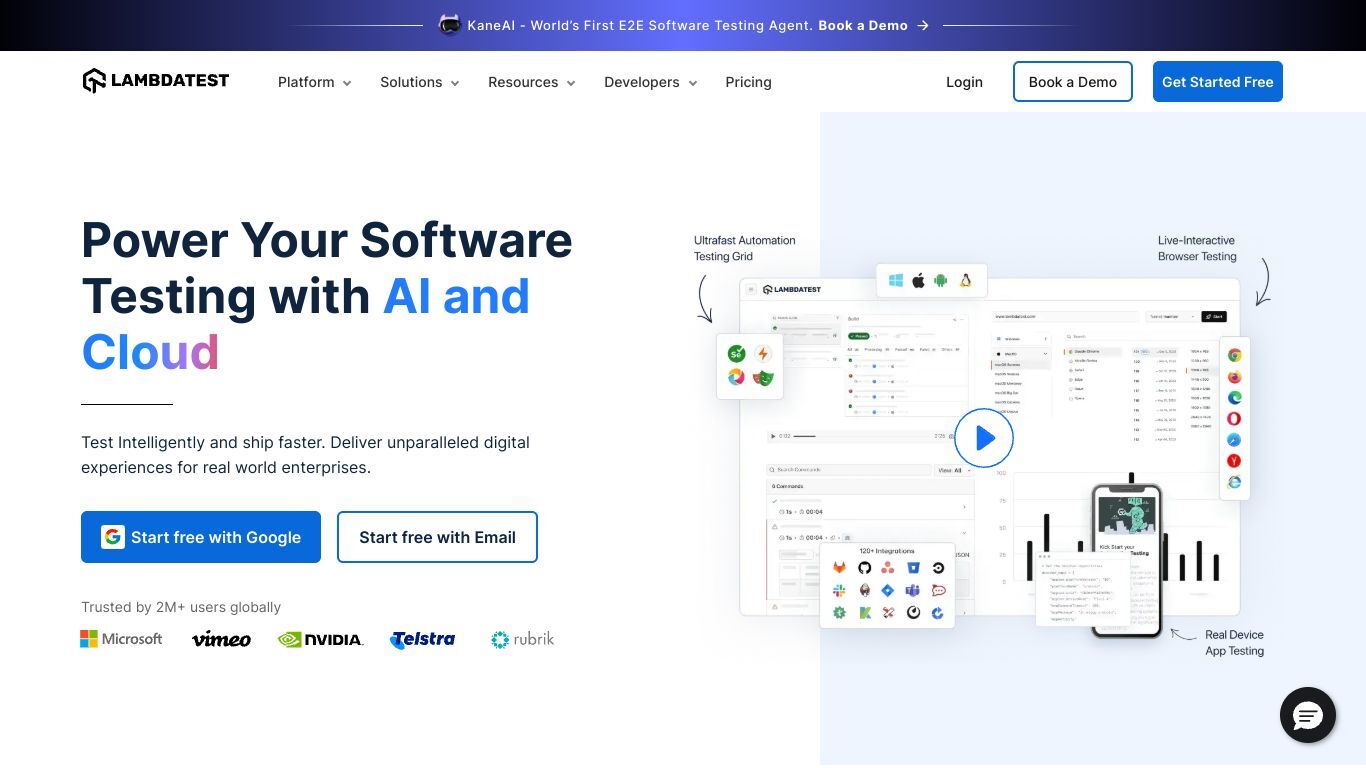
Task: Click the Microsoft logo
Action: (121, 639)
